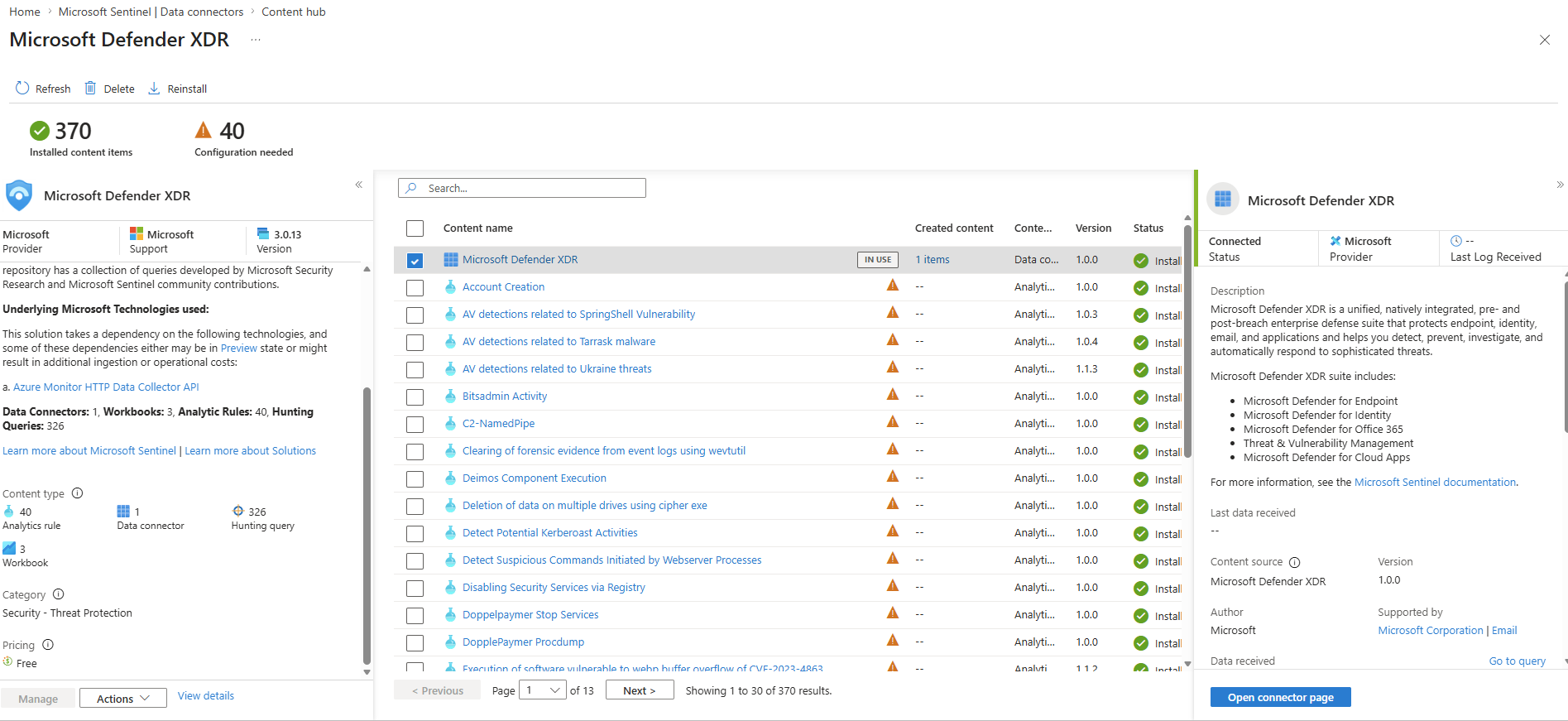Viewport: 1568px width, 721px height.
Task: Click the 1 items created content link
Action: point(932,260)
